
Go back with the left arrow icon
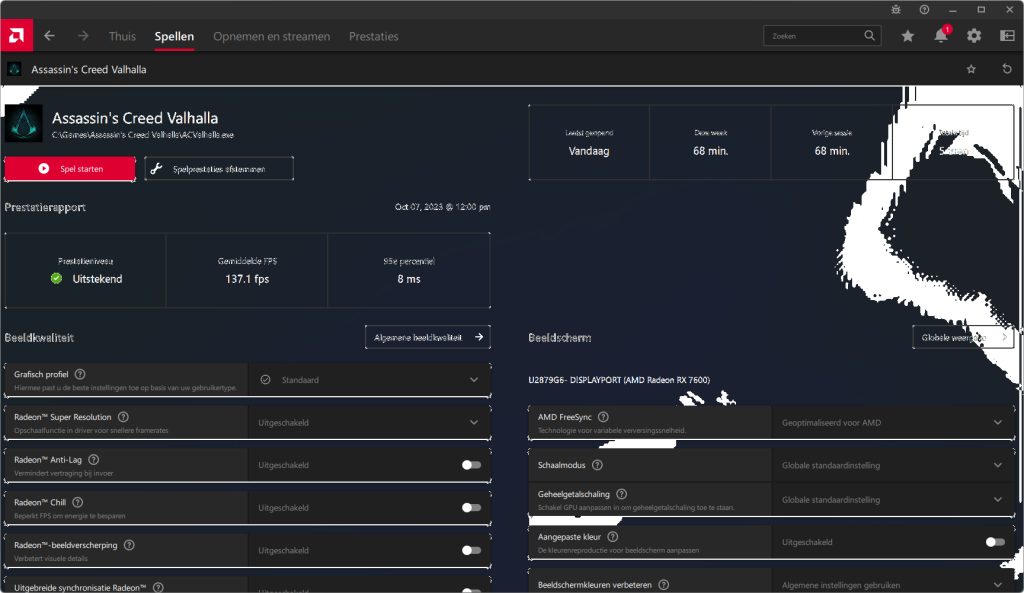49,36
